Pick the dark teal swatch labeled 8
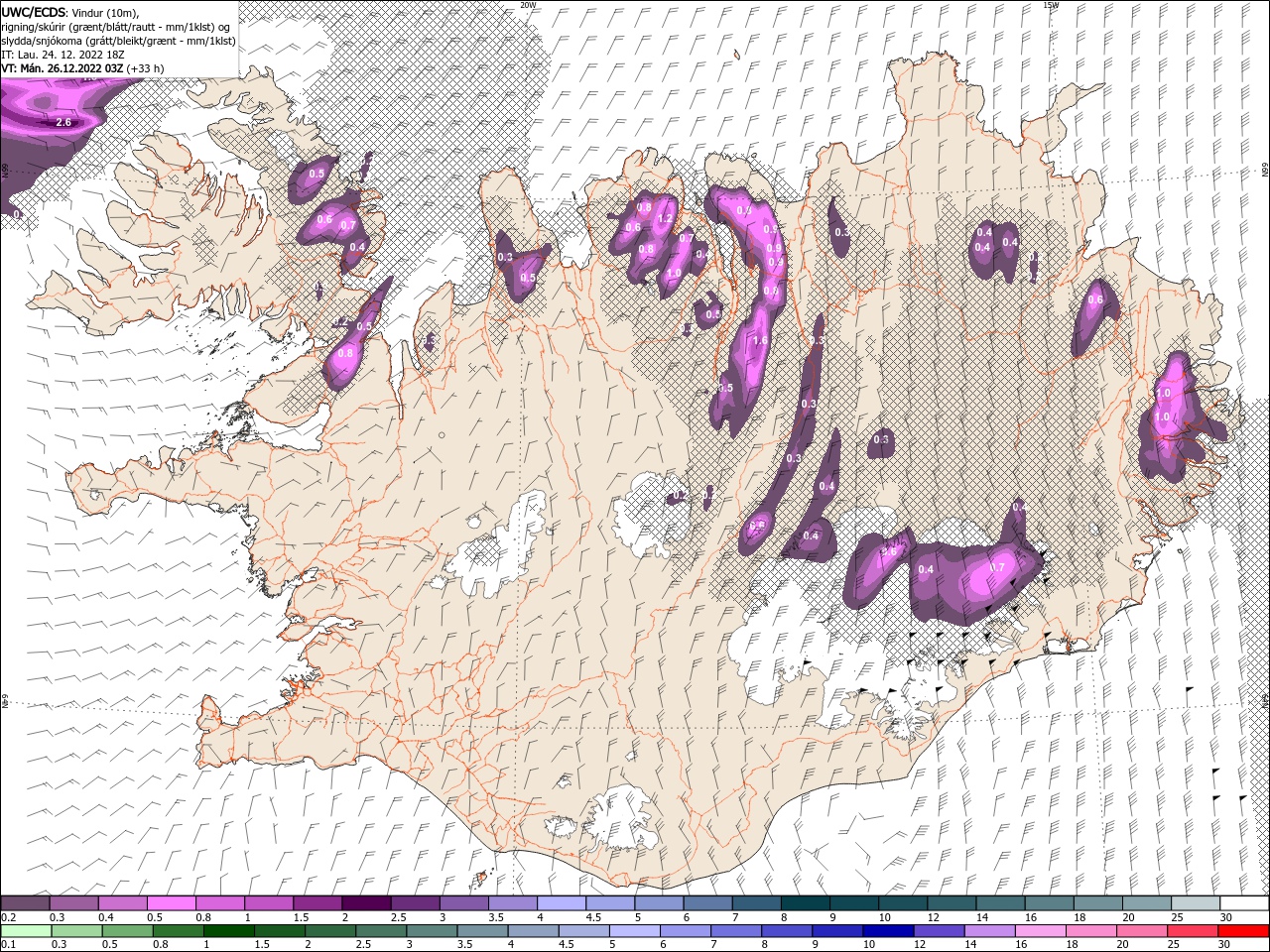 pyautogui.click(x=805, y=903)
